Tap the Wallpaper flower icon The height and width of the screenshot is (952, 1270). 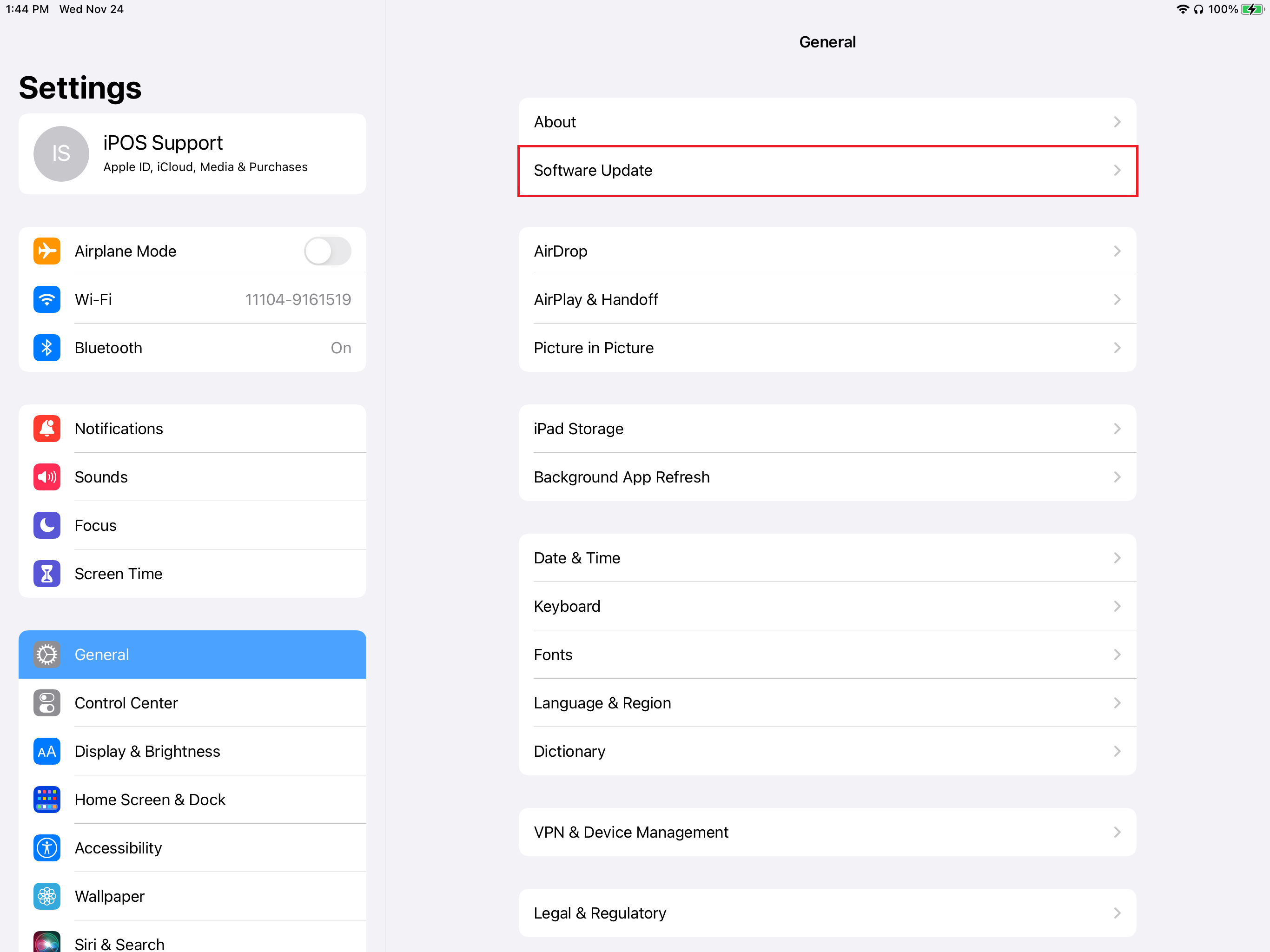click(47, 895)
